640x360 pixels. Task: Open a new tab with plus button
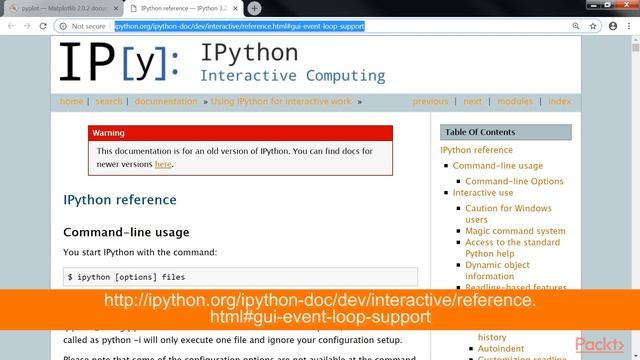tap(254, 8)
